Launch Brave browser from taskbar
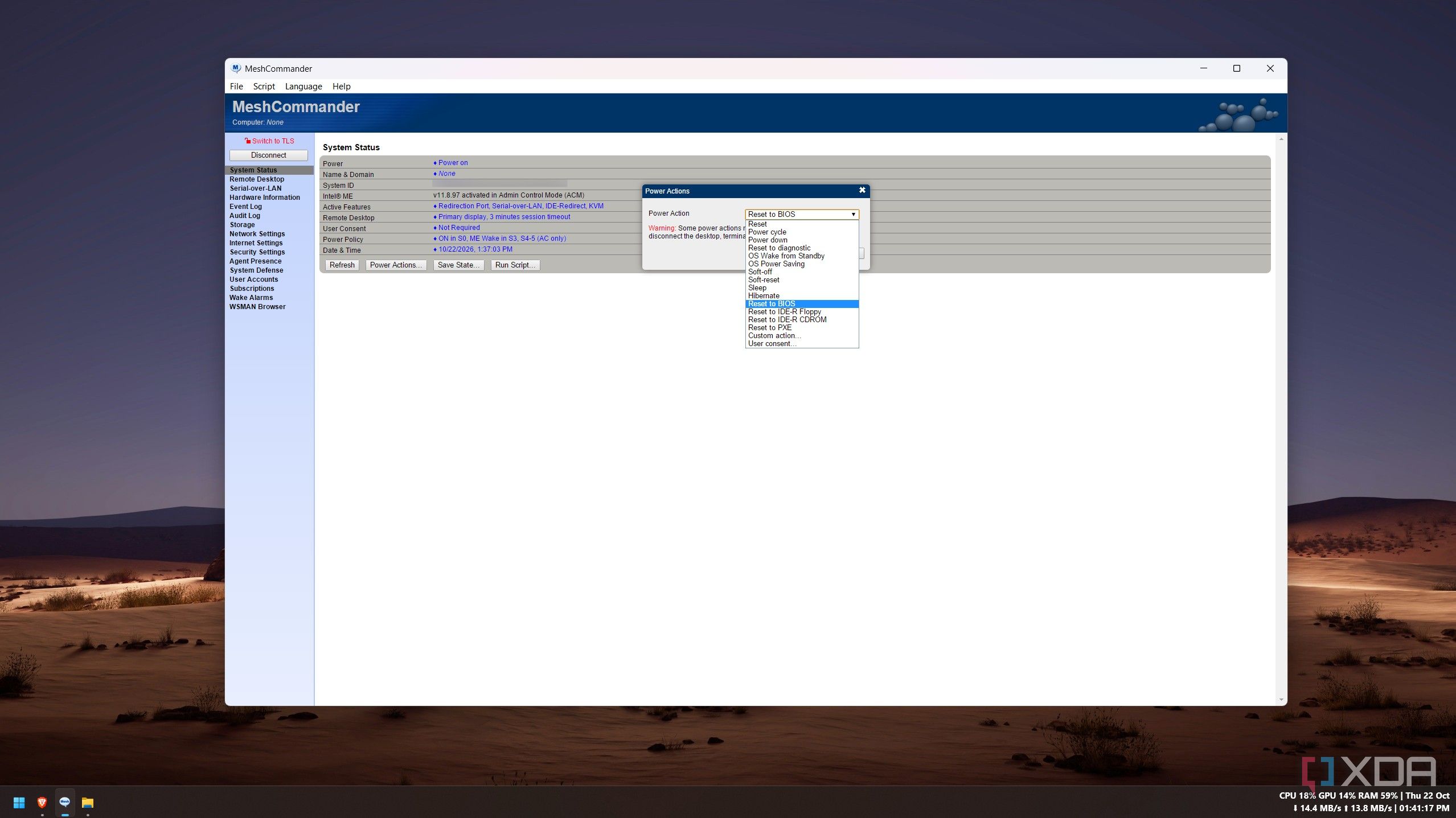The height and width of the screenshot is (818, 1456). coord(42,802)
